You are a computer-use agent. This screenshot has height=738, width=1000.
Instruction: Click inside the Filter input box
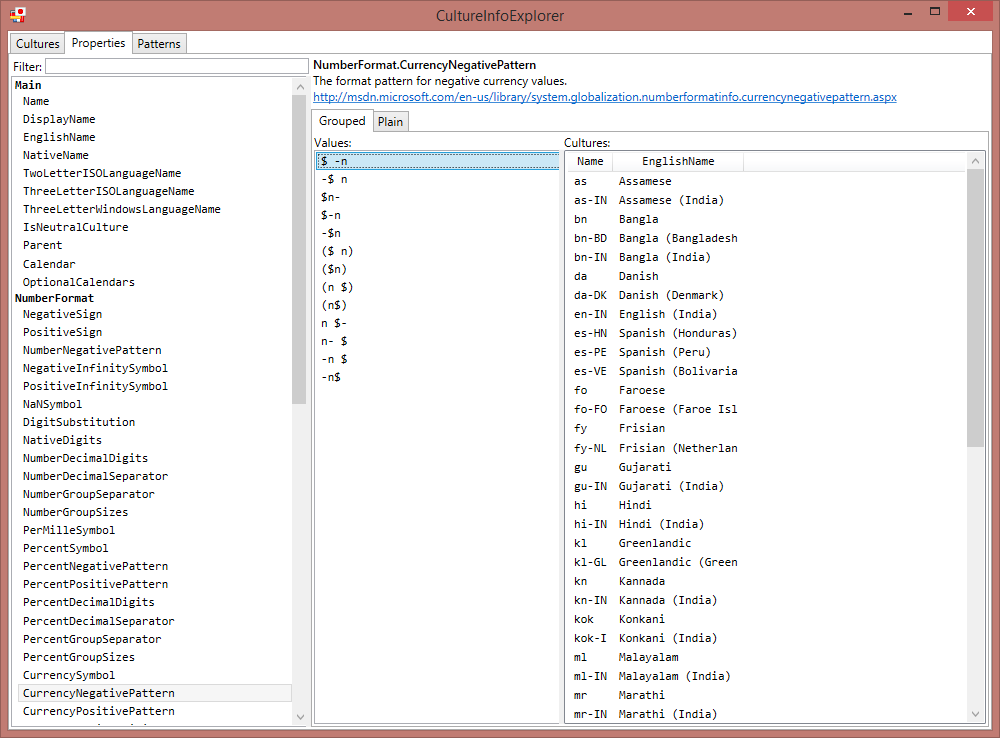[x=175, y=65]
